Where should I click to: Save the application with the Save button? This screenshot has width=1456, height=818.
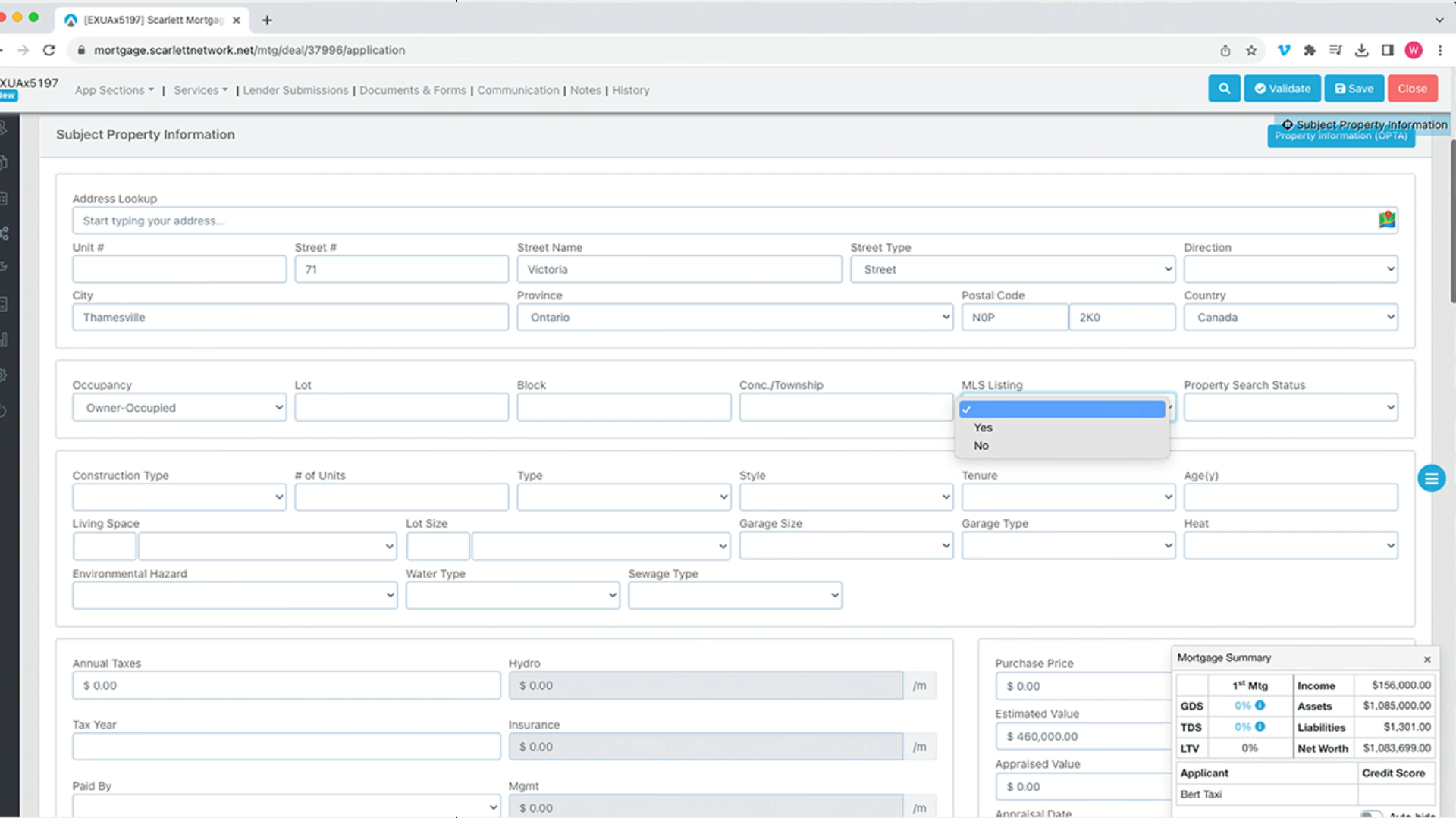[1354, 89]
